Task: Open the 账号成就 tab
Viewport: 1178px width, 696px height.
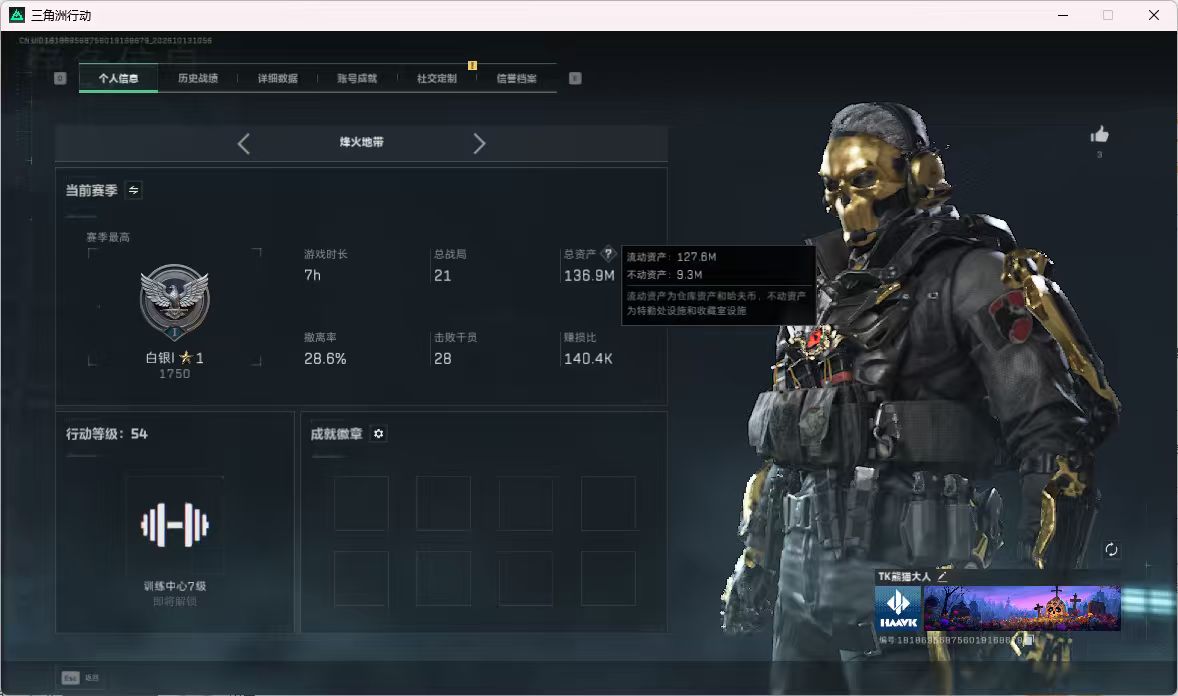Action: pos(357,78)
